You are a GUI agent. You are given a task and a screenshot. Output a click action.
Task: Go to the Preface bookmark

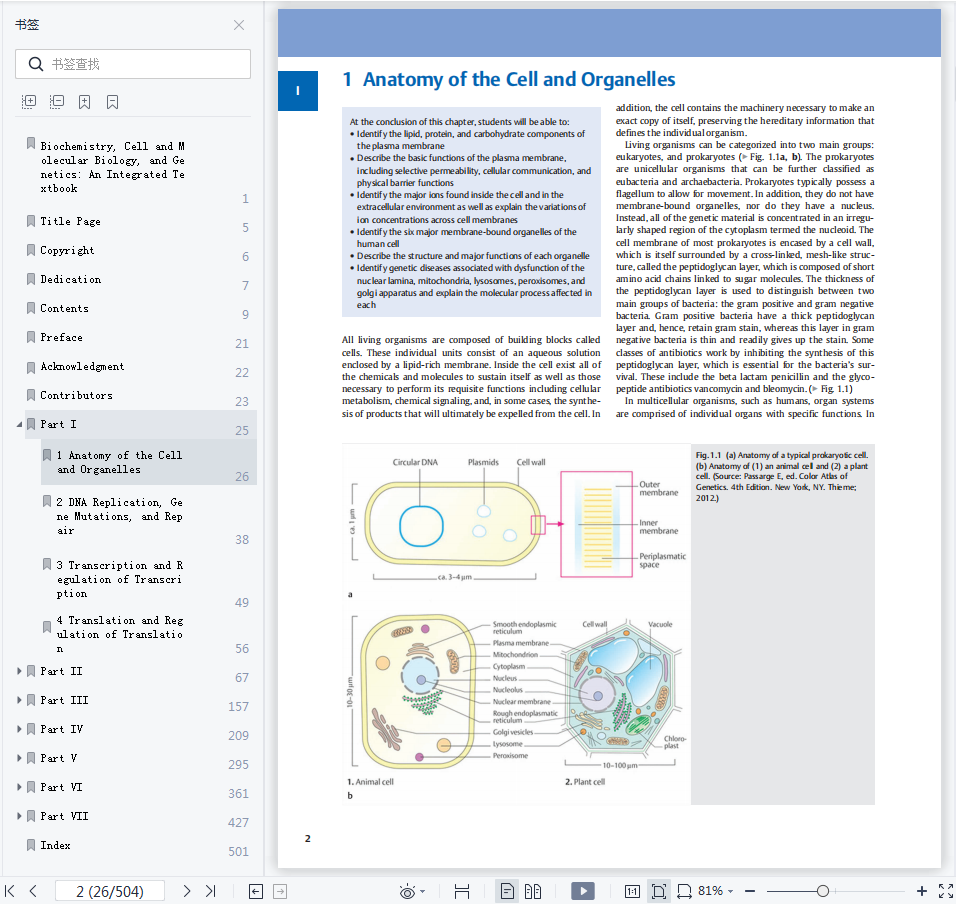pyautogui.click(x=61, y=337)
